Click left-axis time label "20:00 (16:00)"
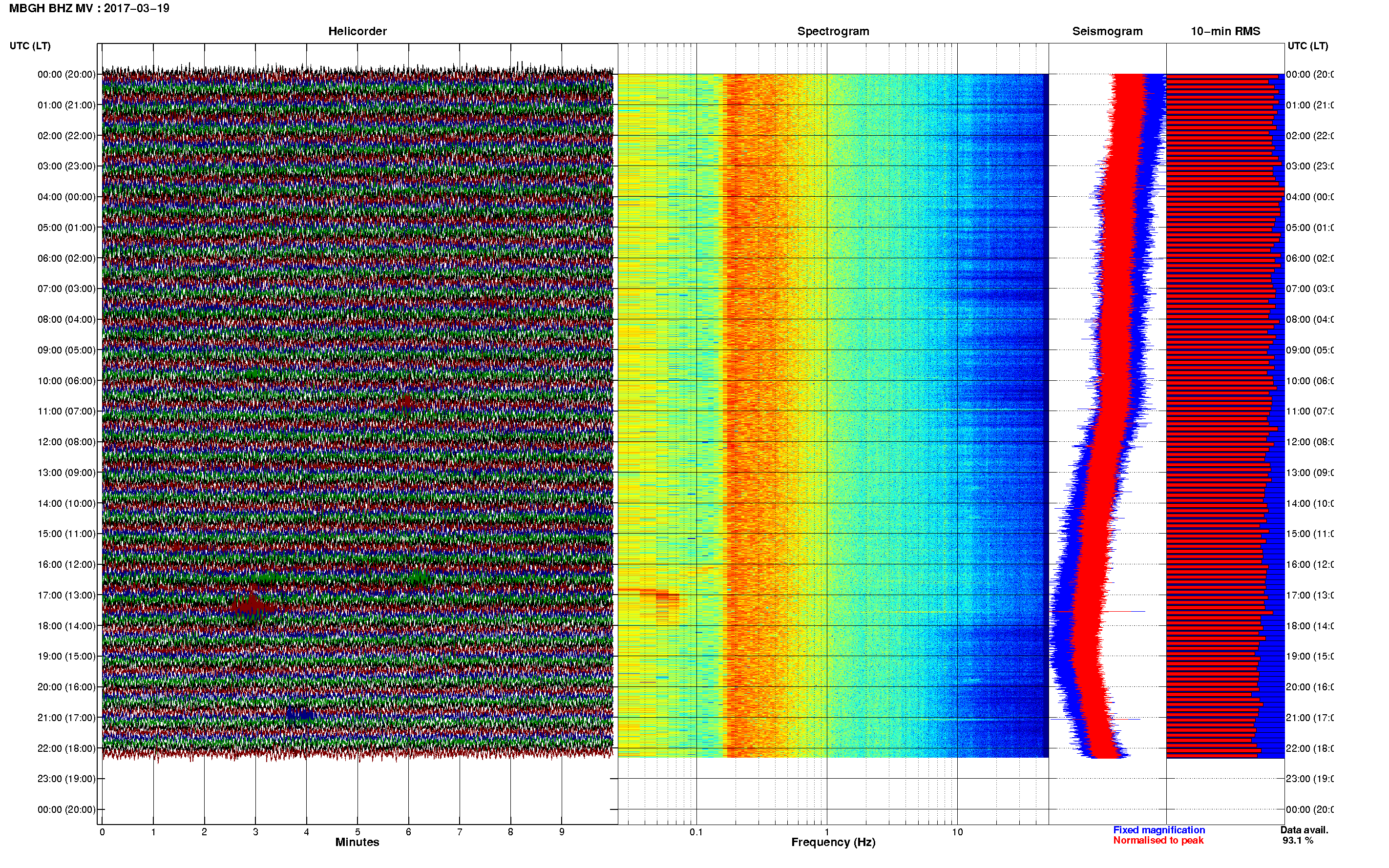The image size is (1389, 868). coord(66,687)
